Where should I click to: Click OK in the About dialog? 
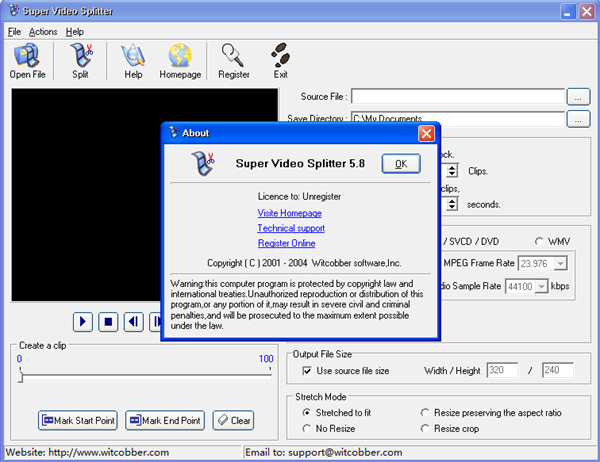(x=400, y=164)
